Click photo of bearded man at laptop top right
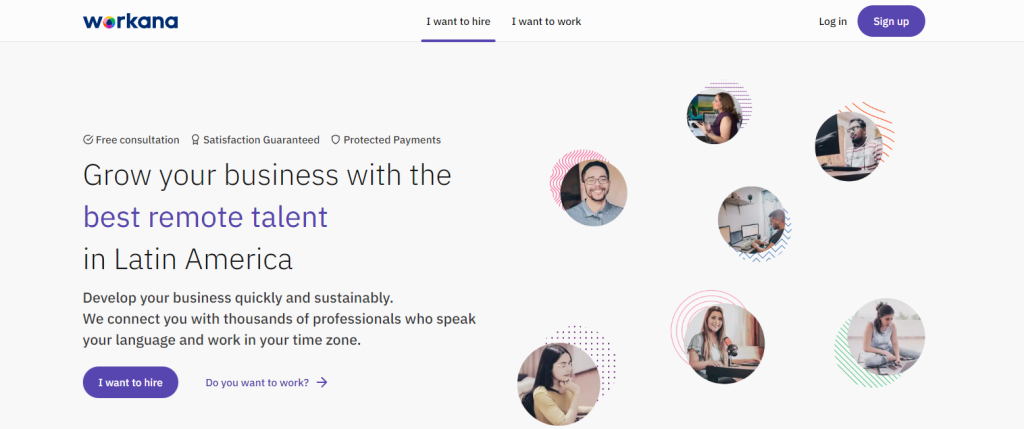 pos(848,145)
